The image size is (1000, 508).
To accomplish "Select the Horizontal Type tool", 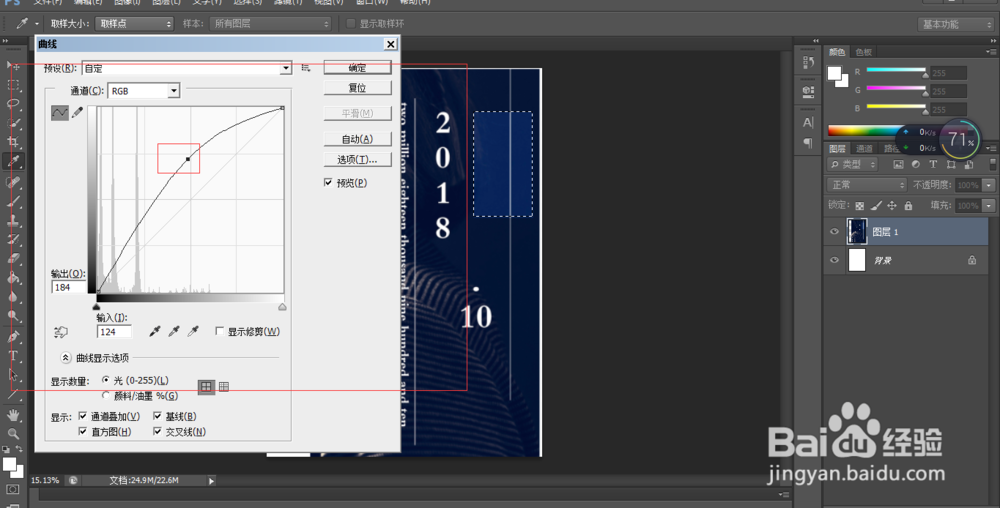I will 13,355.
